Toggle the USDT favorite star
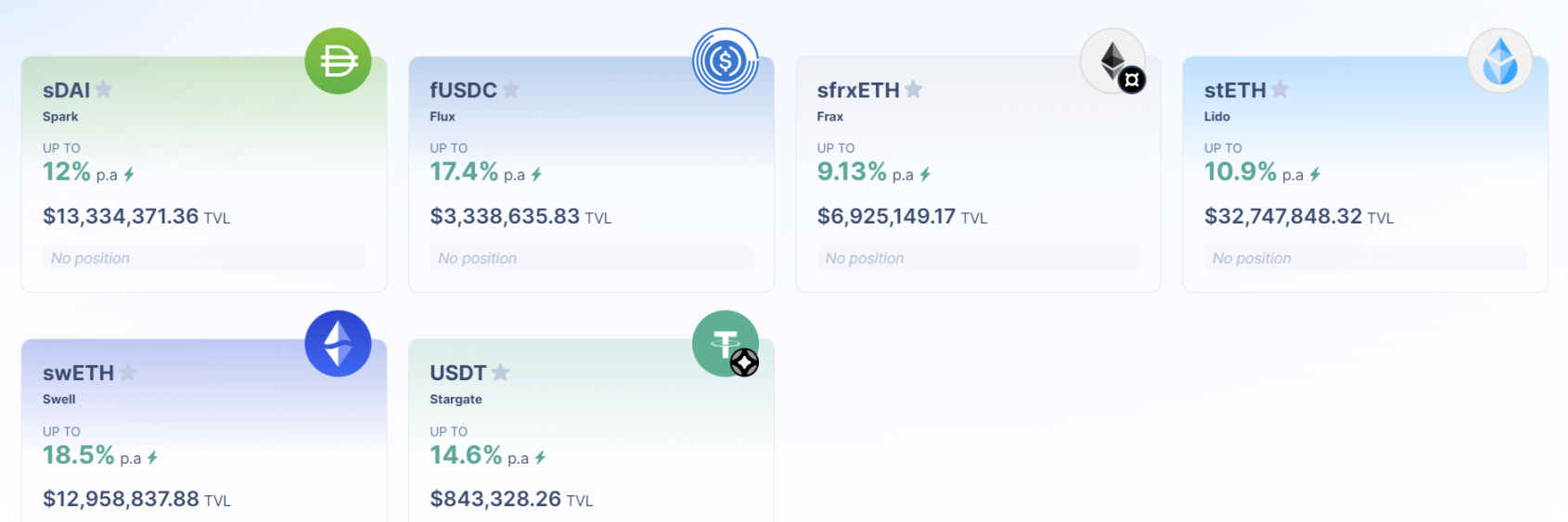This screenshot has height=522, width=1568. pyautogui.click(x=501, y=372)
